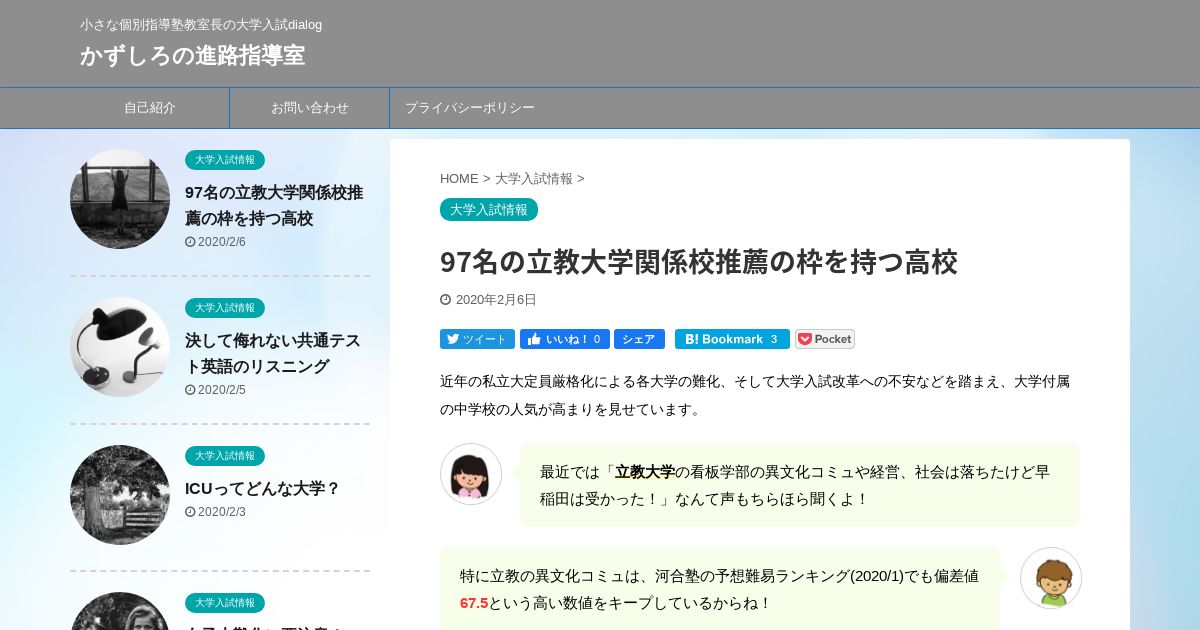
Task: Open the 自己紹介 menu item
Action: point(150,108)
